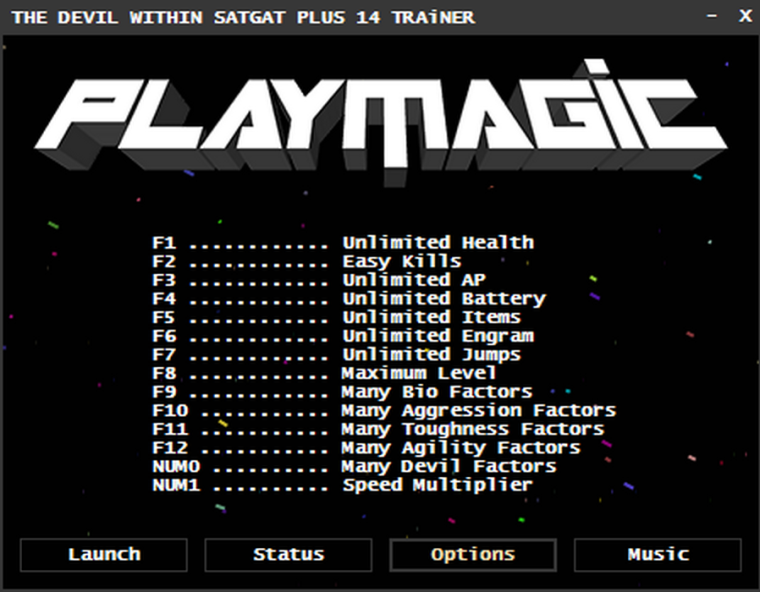This screenshot has height=592, width=760.
Task: Select the F4 Unlimited Battery line
Action: (349, 299)
